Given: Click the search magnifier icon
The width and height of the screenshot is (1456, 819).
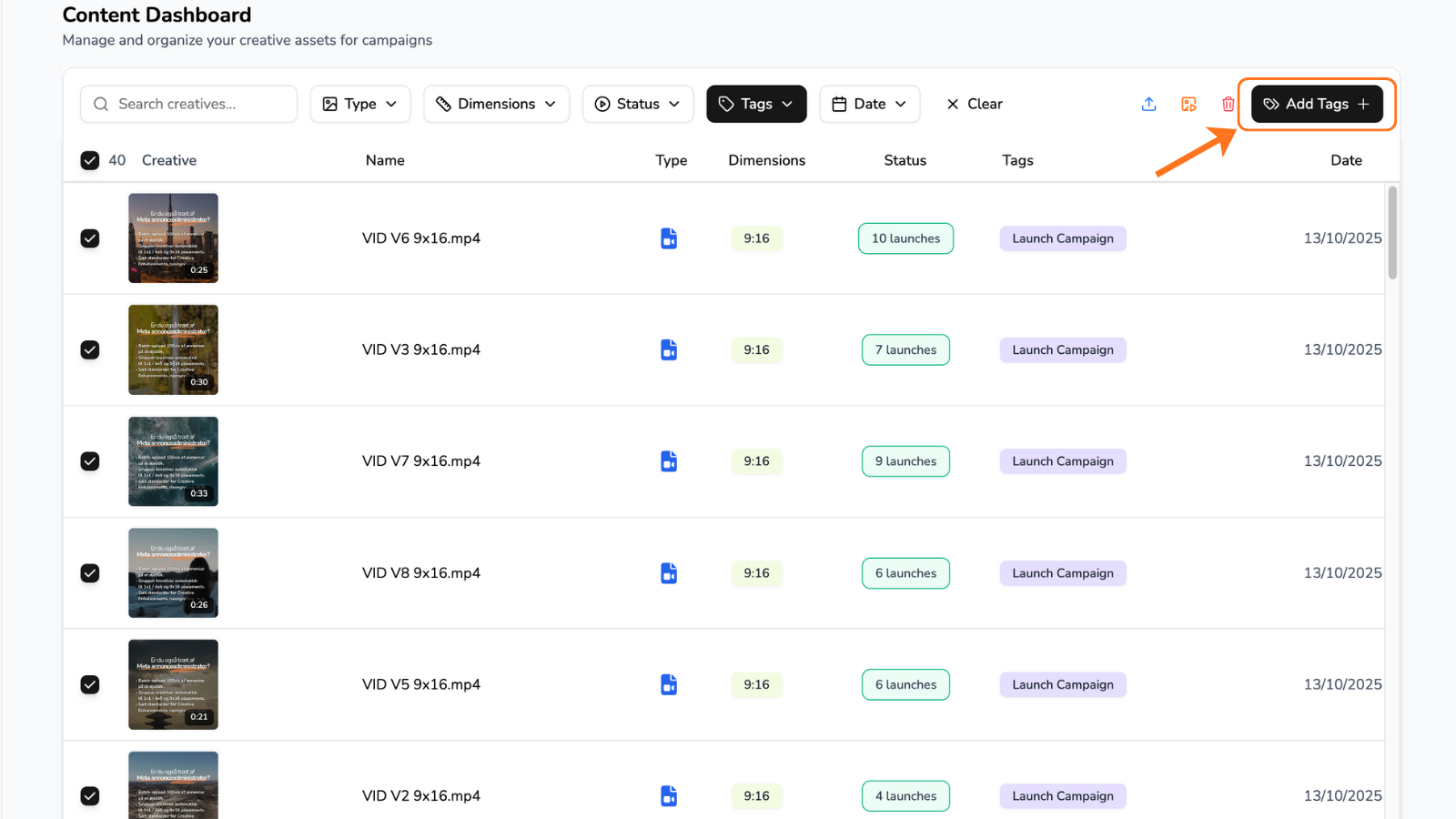Looking at the screenshot, I should coord(101,104).
